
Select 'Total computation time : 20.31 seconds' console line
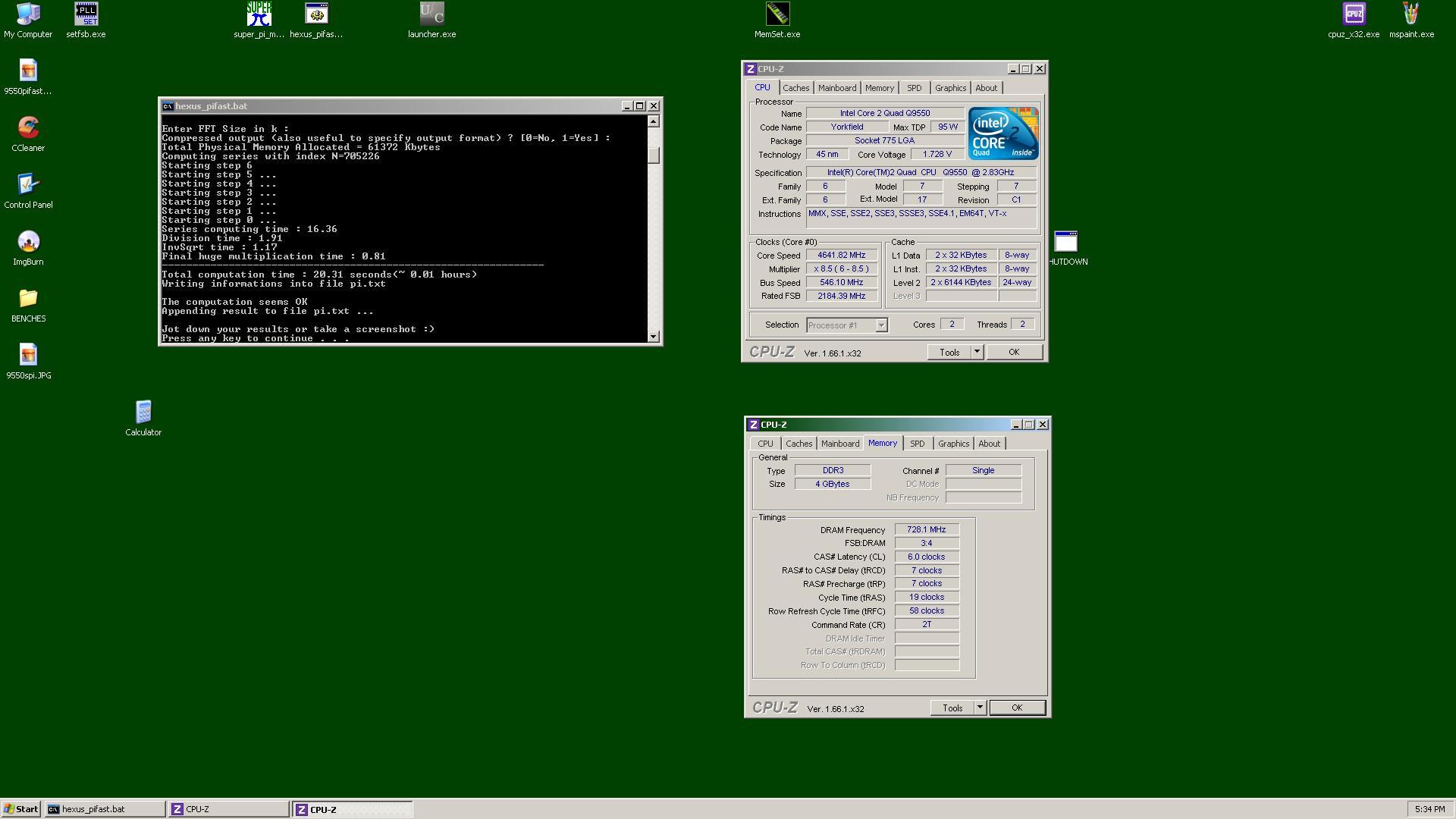click(x=319, y=275)
